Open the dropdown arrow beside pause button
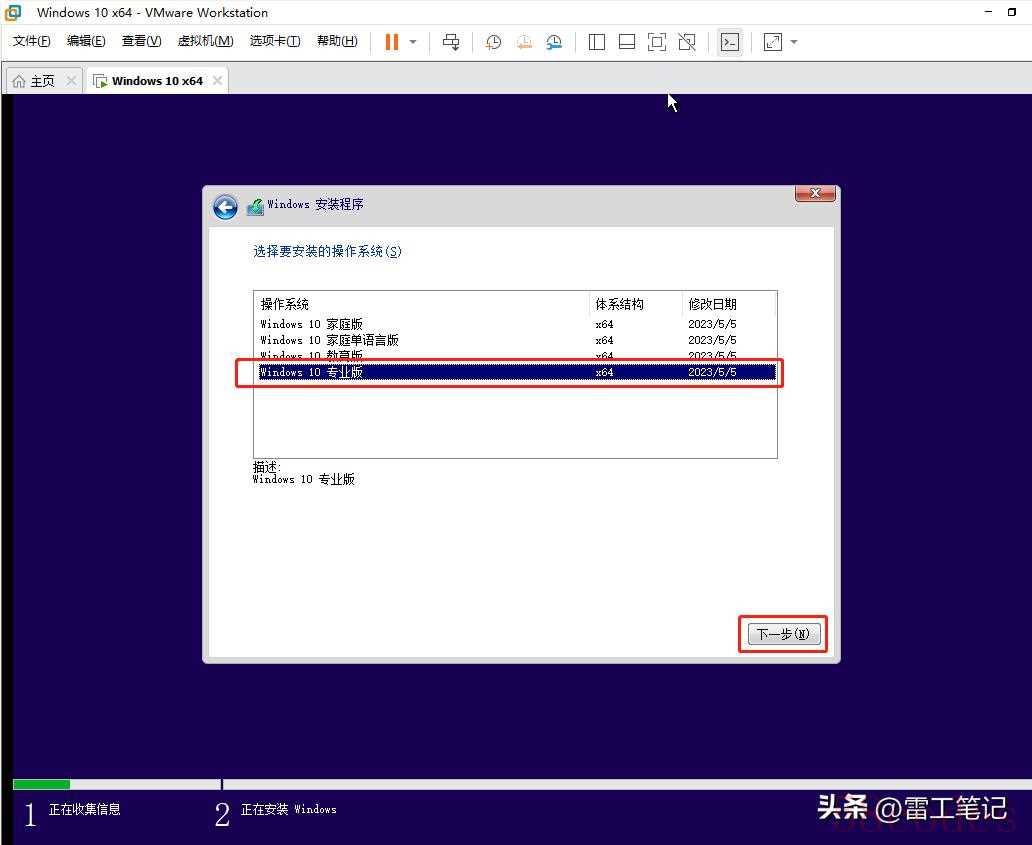The width and height of the screenshot is (1032, 845). click(413, 42)
